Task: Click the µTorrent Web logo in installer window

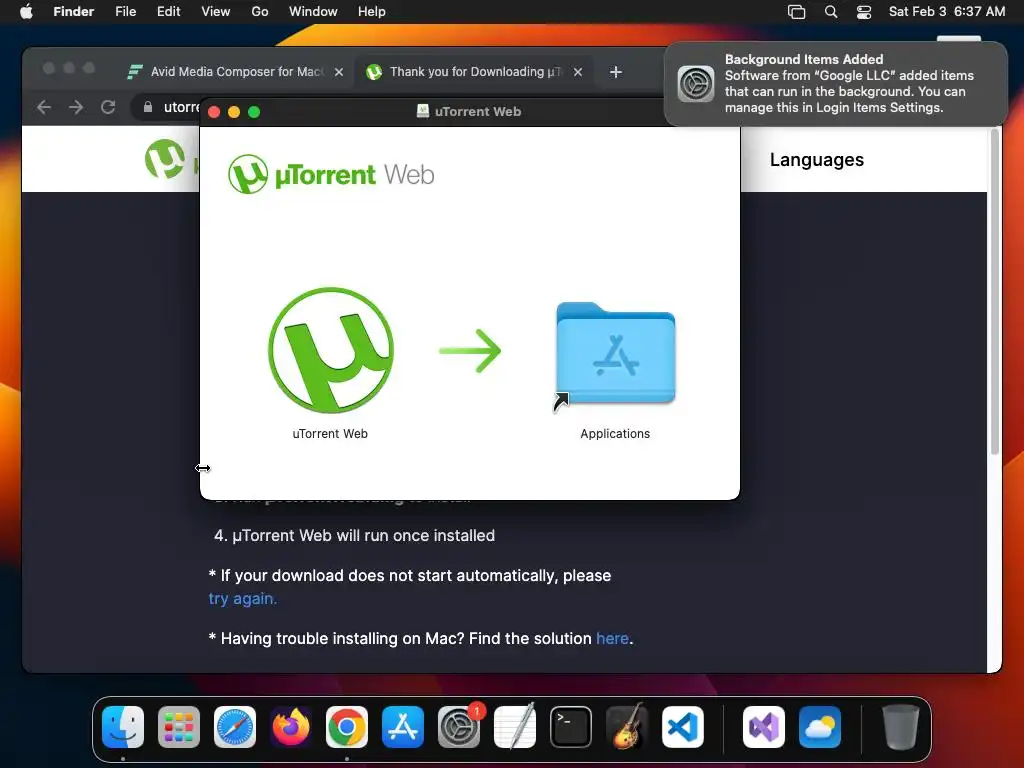Action: point(331,174)
